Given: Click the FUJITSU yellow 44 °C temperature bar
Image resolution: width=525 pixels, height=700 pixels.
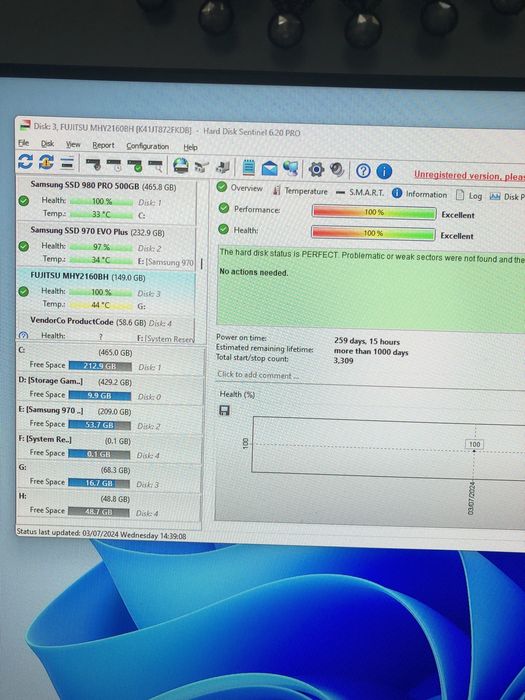Looking at the screenshot, I should (x=101, y=305).
